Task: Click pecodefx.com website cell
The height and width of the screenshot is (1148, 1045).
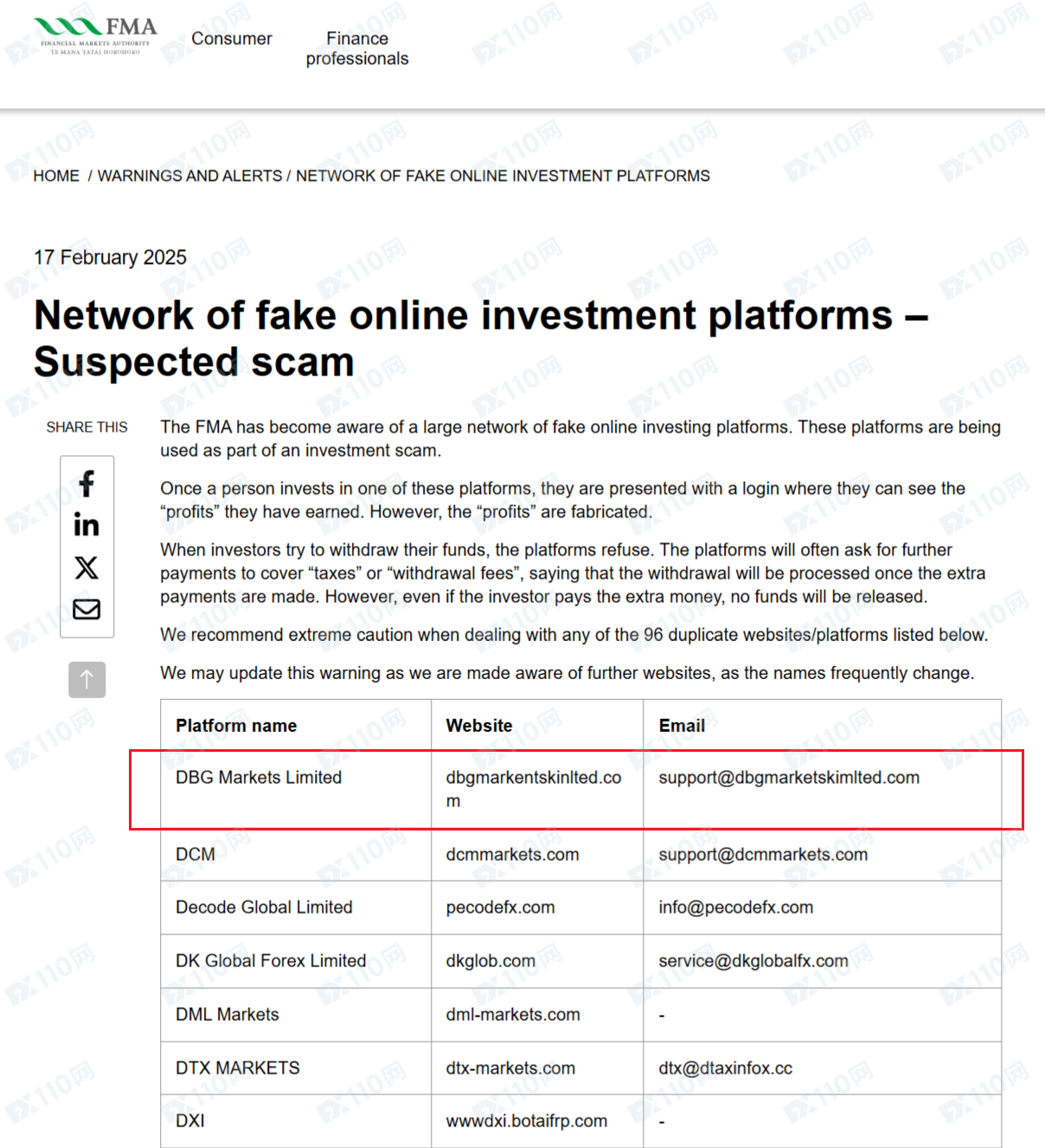Action: (500, 907)
